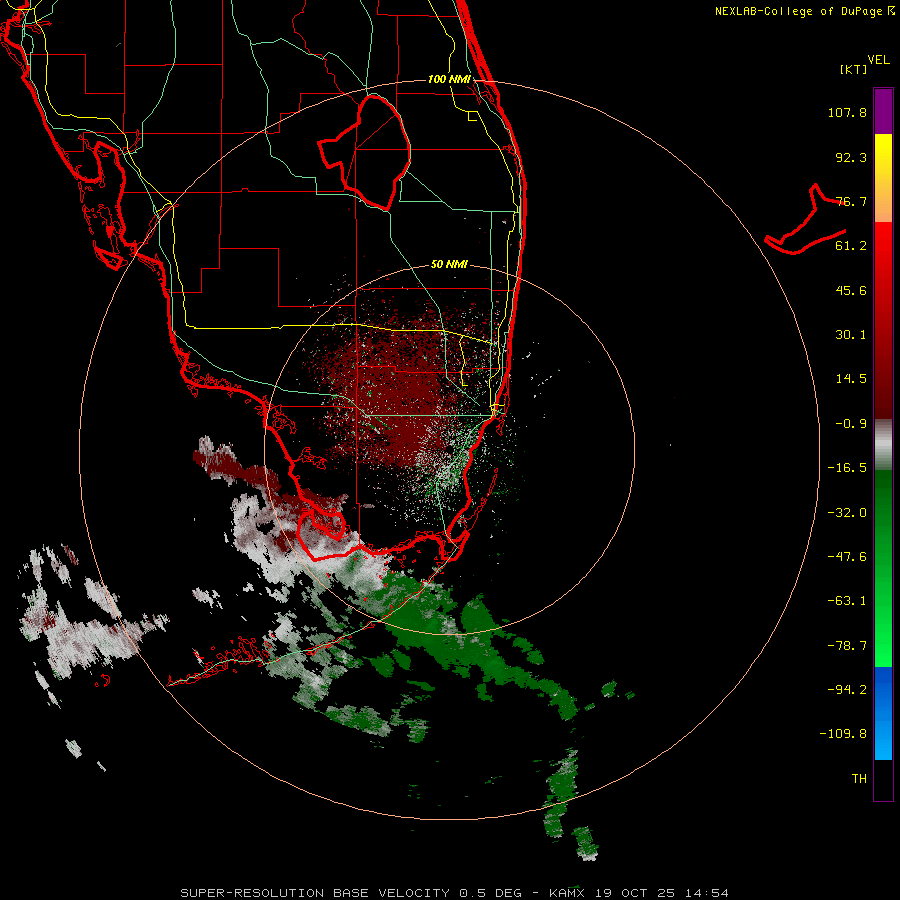The image size is (900, 900).
Task: Click the 61.2 velocity scale value
Action: coord(851,246)
